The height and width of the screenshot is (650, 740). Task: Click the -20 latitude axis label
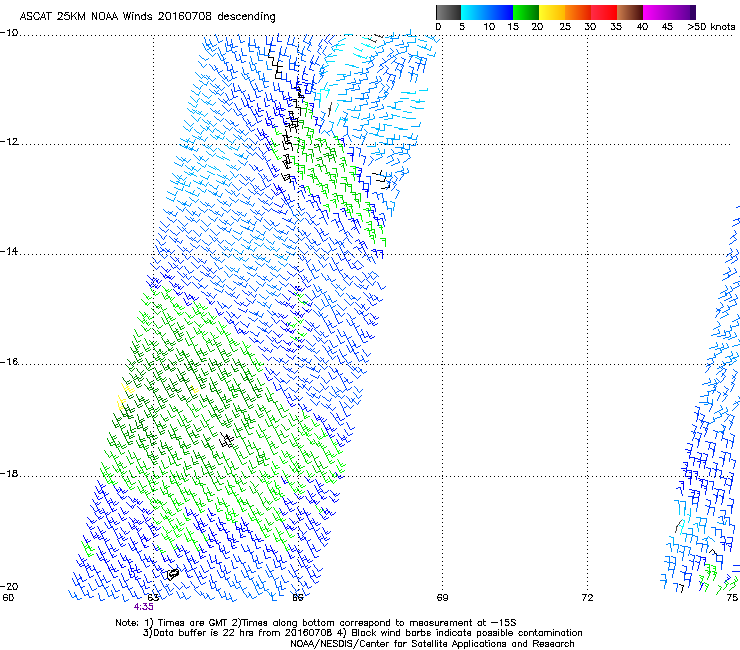9,586
